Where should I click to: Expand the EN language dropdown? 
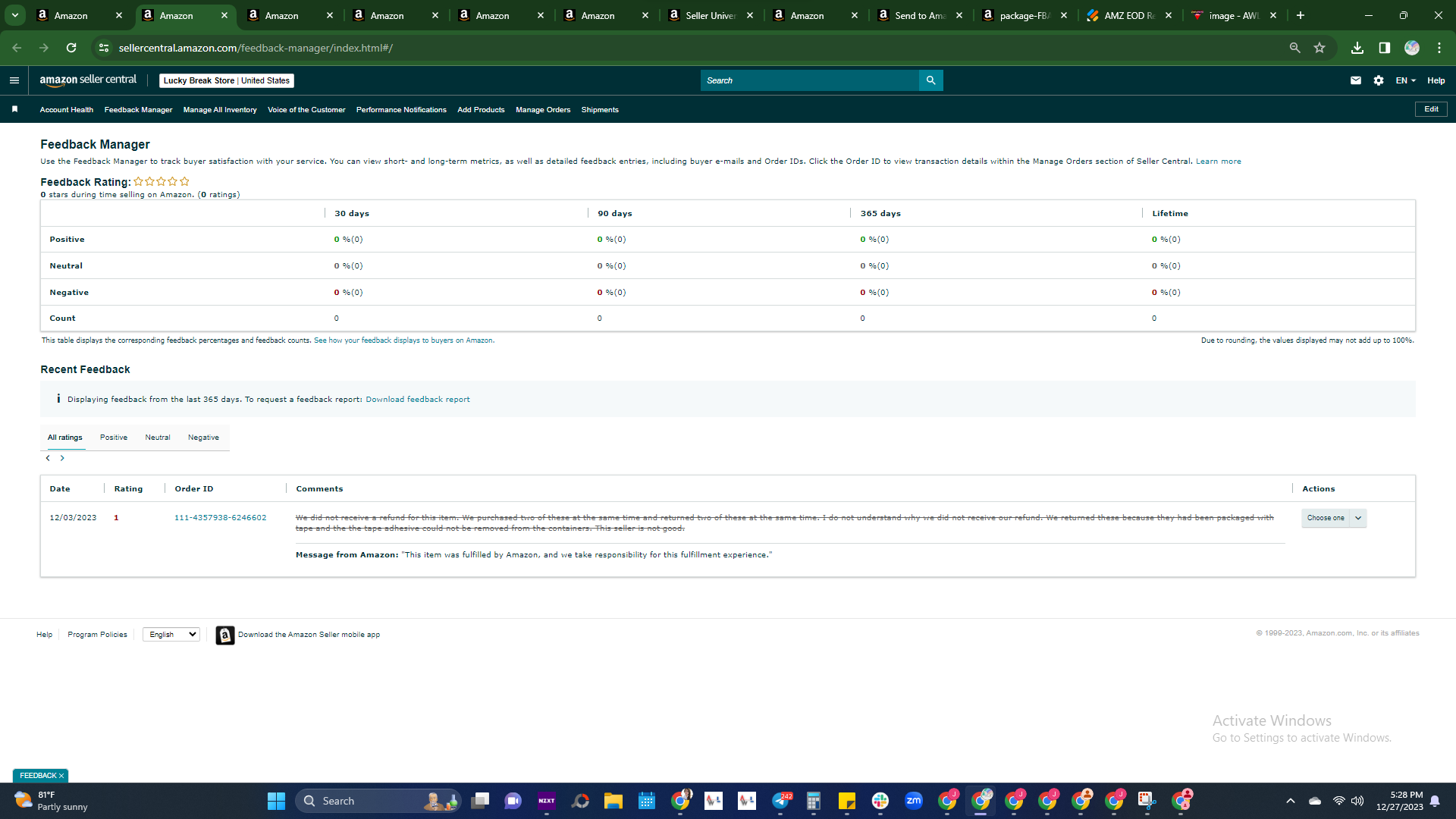[1406, 80]
